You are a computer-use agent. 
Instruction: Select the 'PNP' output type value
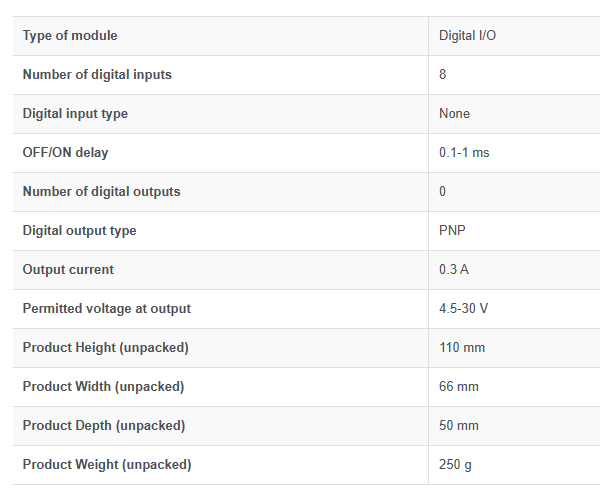coord(452,231)
